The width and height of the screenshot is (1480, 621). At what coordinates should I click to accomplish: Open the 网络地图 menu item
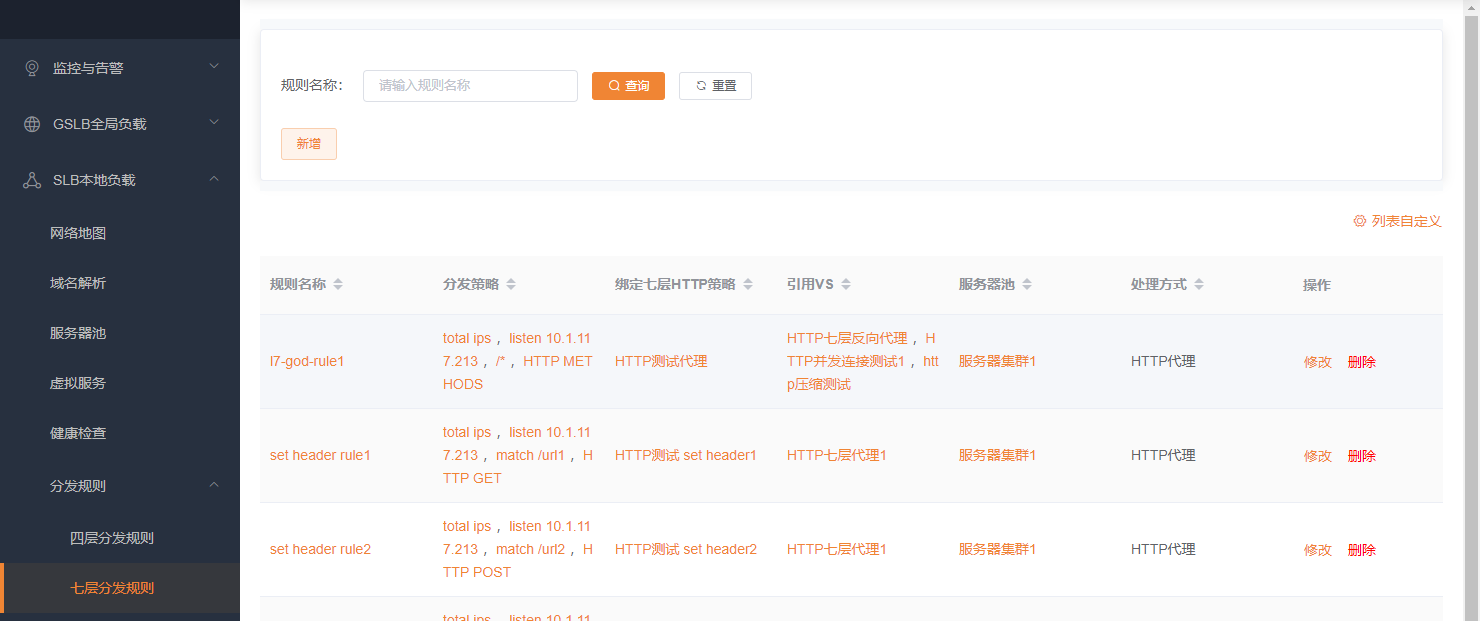[120, 233]
